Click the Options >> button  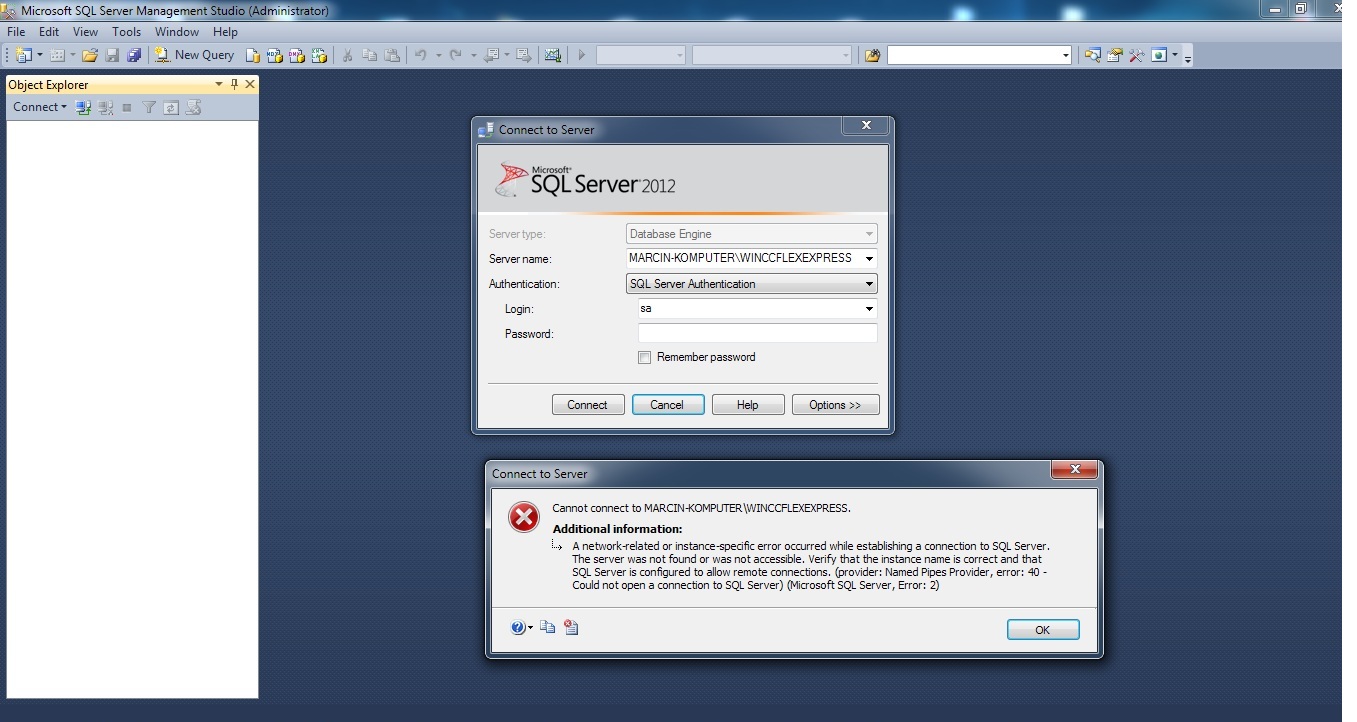coord(836,405)
